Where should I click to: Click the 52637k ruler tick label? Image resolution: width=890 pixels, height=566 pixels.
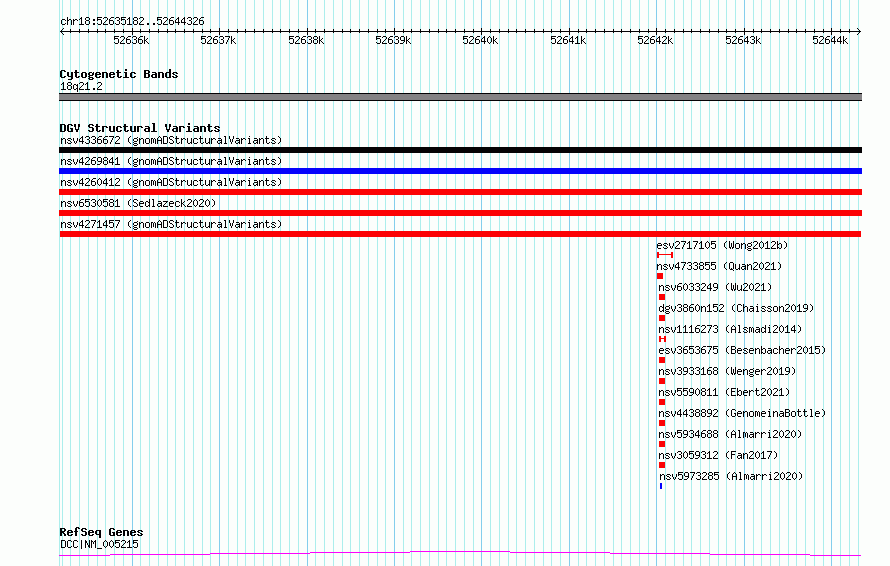tap(219, 40)
